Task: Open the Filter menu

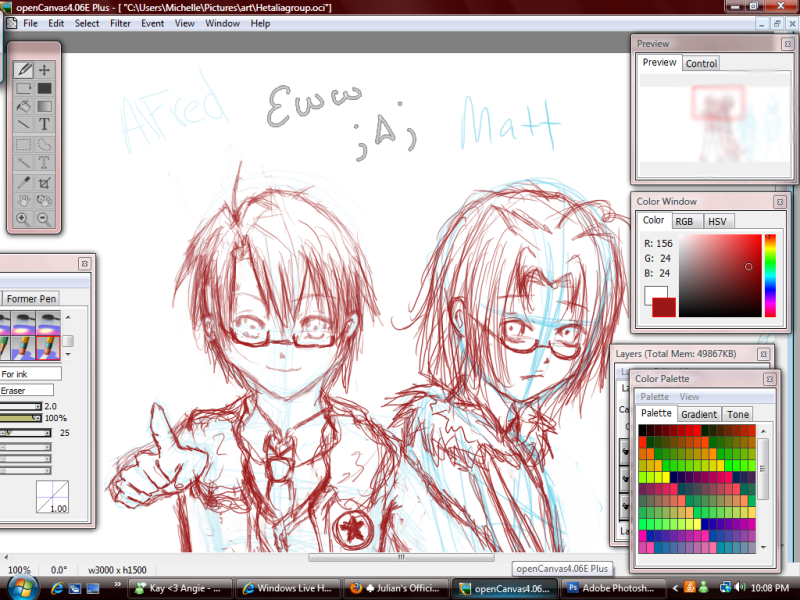Action: click(x=120, y=23)
